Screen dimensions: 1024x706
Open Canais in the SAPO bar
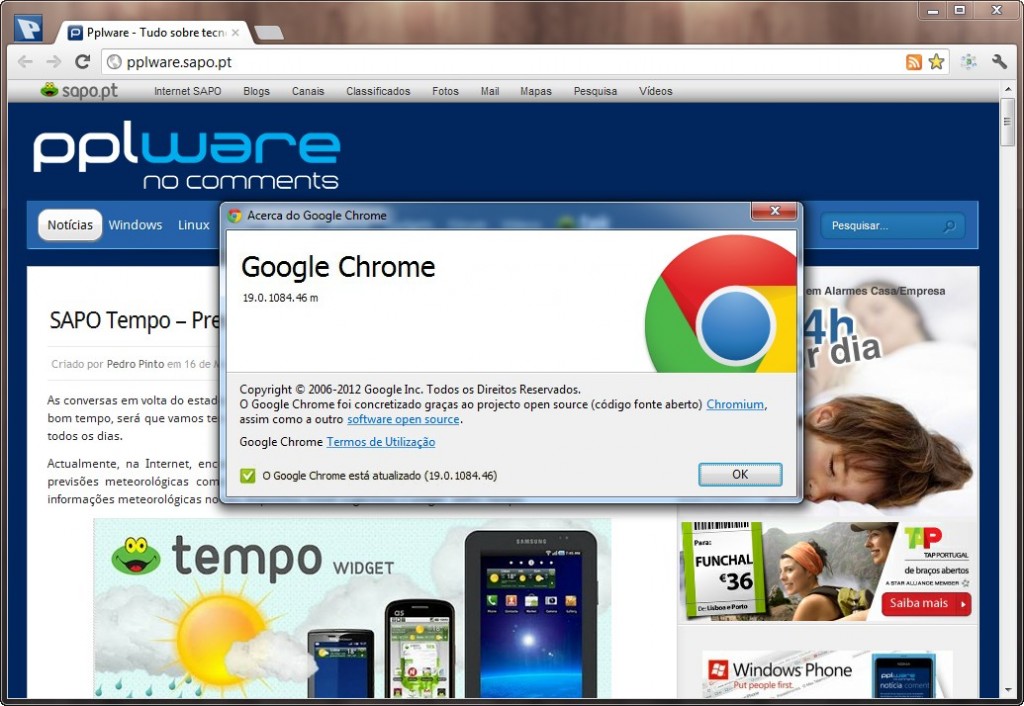click(308, 91)
